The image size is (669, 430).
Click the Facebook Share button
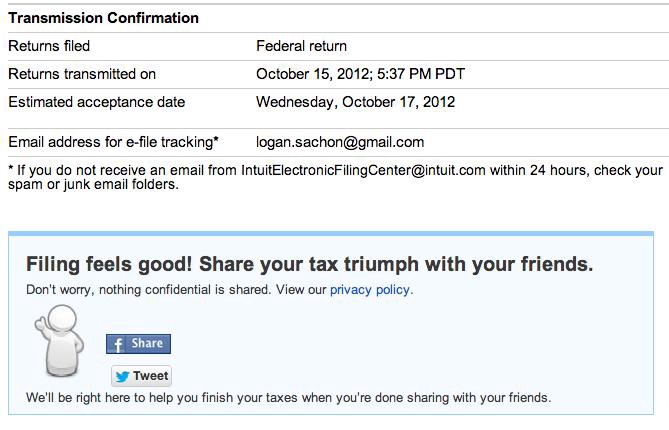point(138,344)
